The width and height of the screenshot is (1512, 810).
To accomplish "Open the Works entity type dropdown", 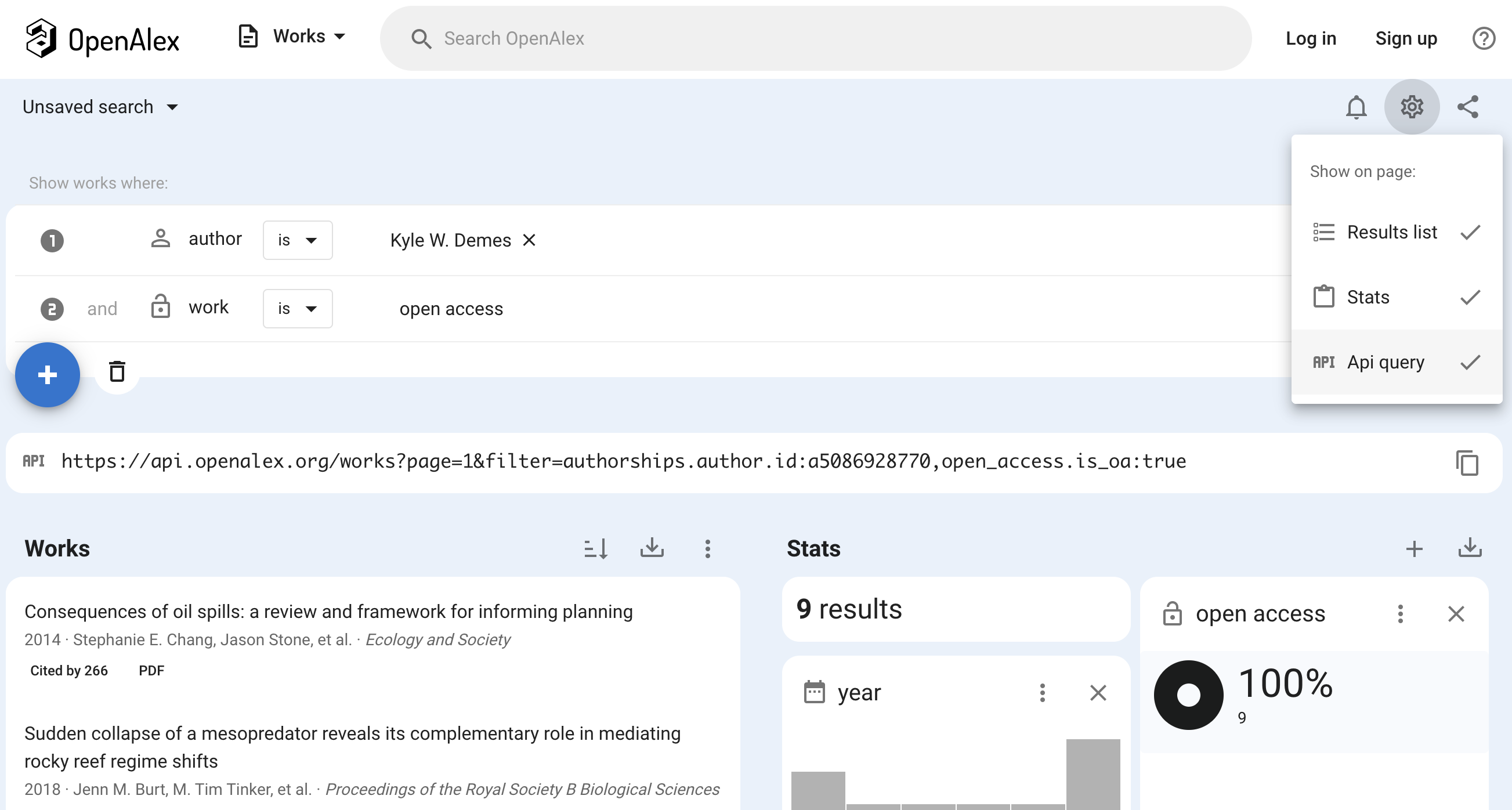I will [x=292, y=37].
